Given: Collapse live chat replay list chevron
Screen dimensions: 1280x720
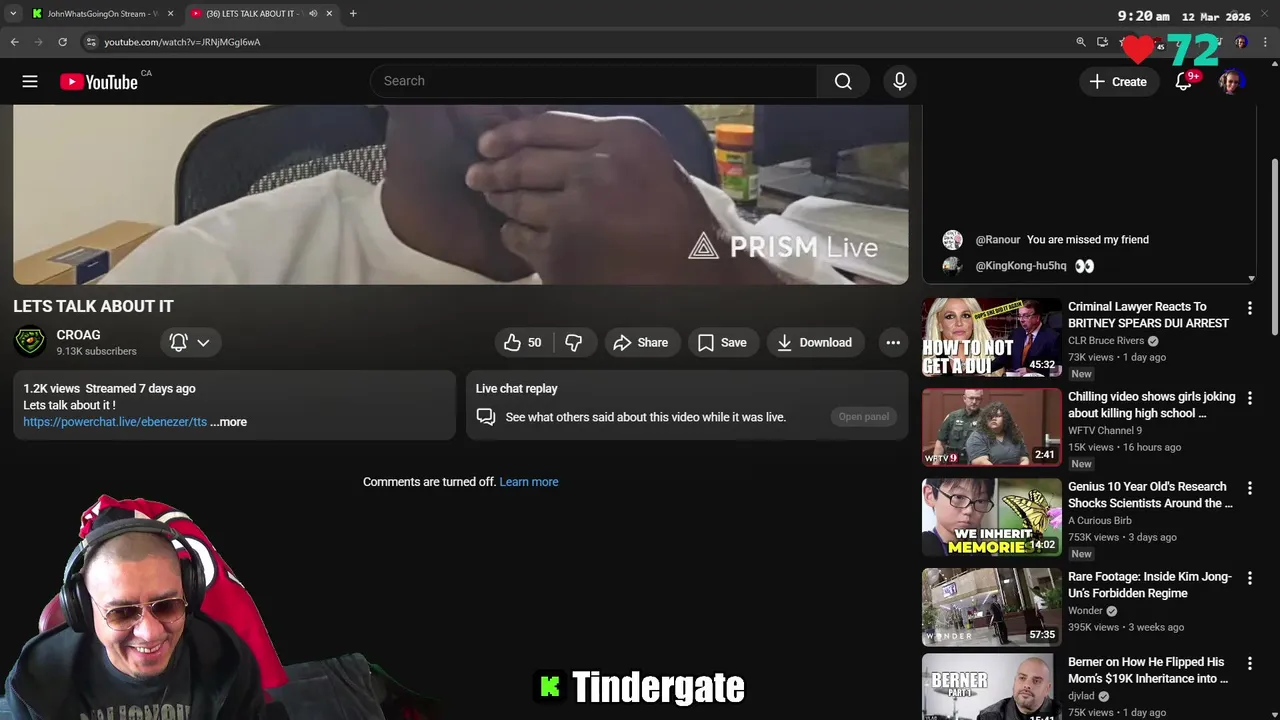Looking at the screenshot, I should (1251, 278).
